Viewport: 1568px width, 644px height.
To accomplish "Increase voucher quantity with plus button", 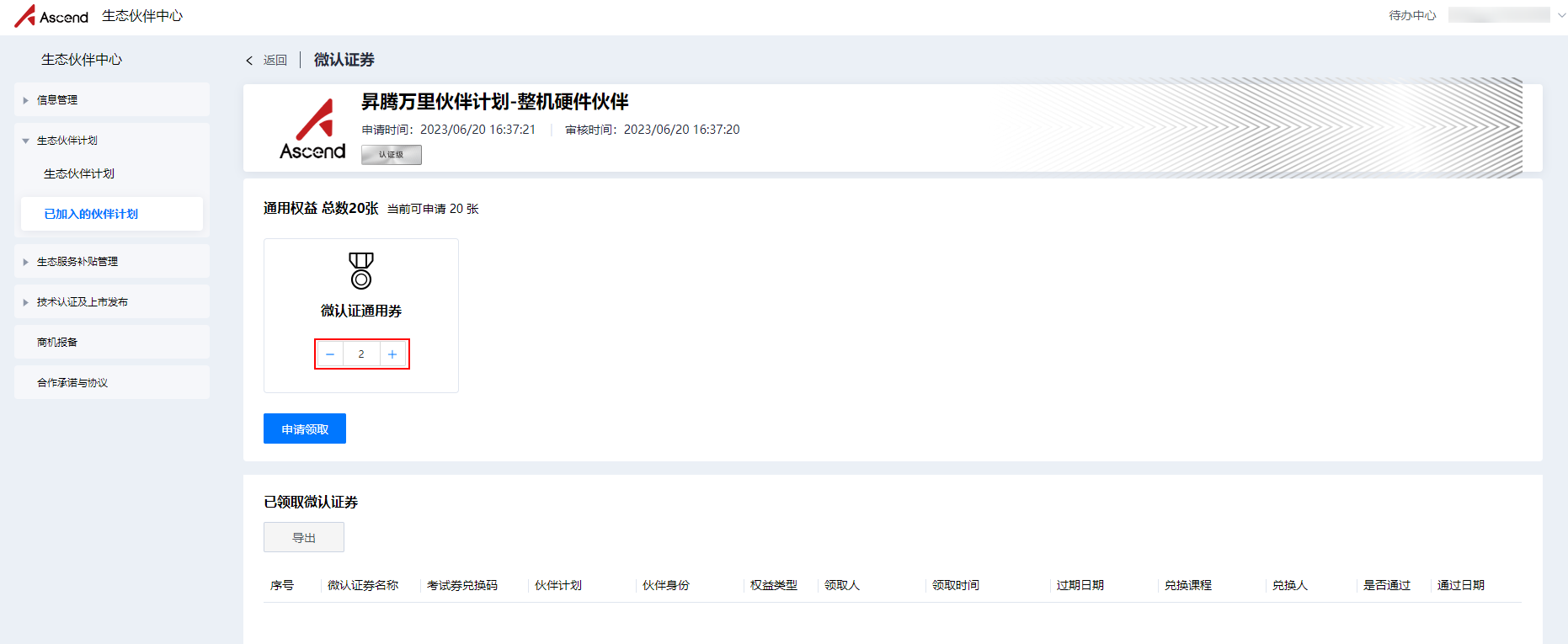I will tap(392, 354).
